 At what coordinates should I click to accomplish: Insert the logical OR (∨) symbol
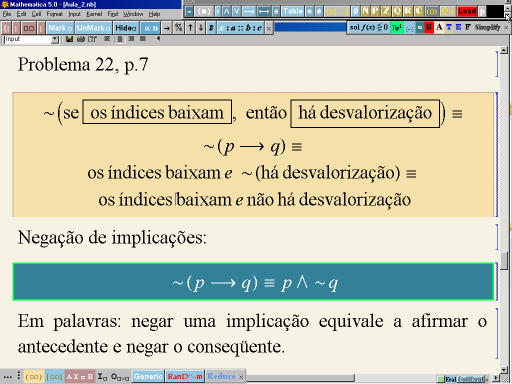237,11
